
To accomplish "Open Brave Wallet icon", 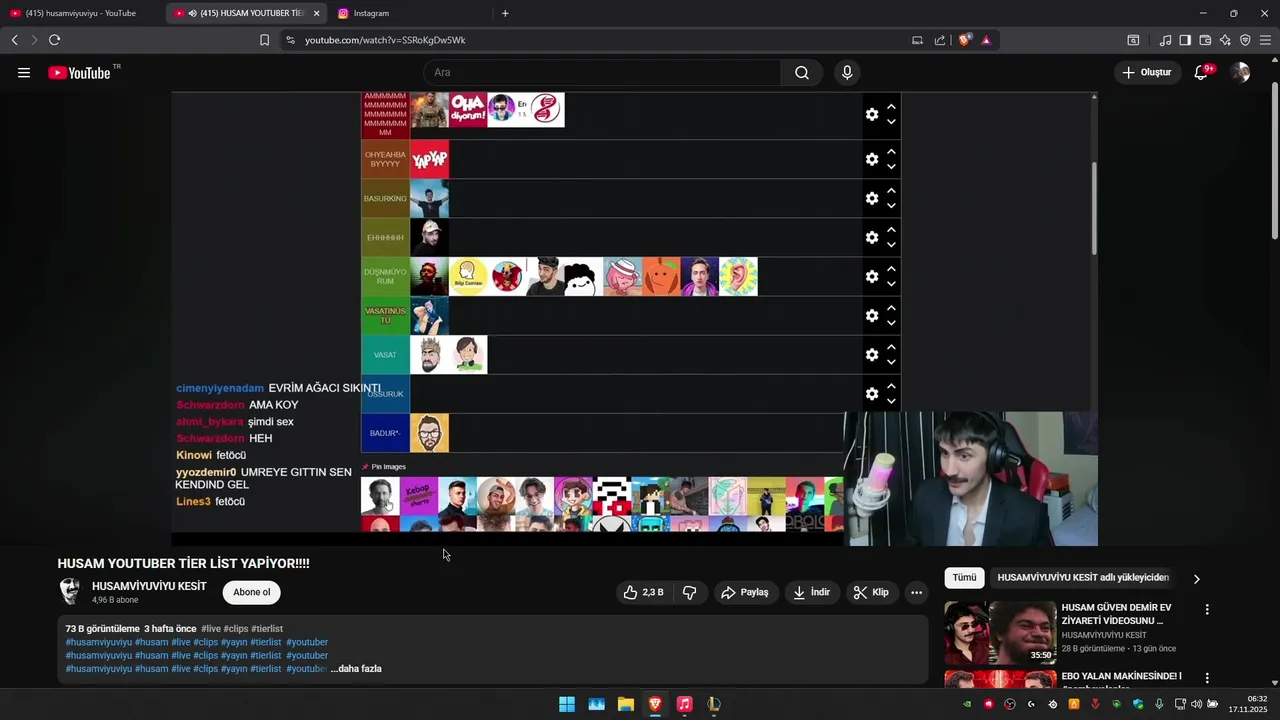I will [x=1205, y=40].
